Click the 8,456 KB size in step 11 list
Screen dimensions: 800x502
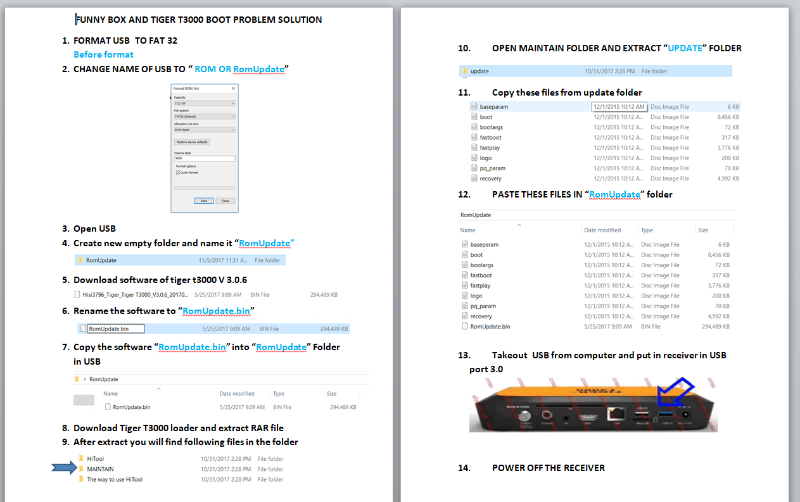click(728, 117)
